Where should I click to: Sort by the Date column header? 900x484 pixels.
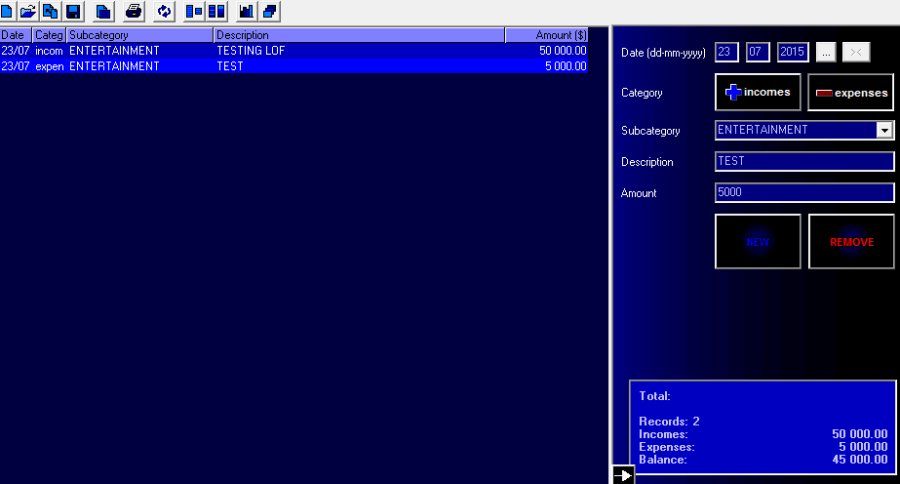click(x=15, y=35)
